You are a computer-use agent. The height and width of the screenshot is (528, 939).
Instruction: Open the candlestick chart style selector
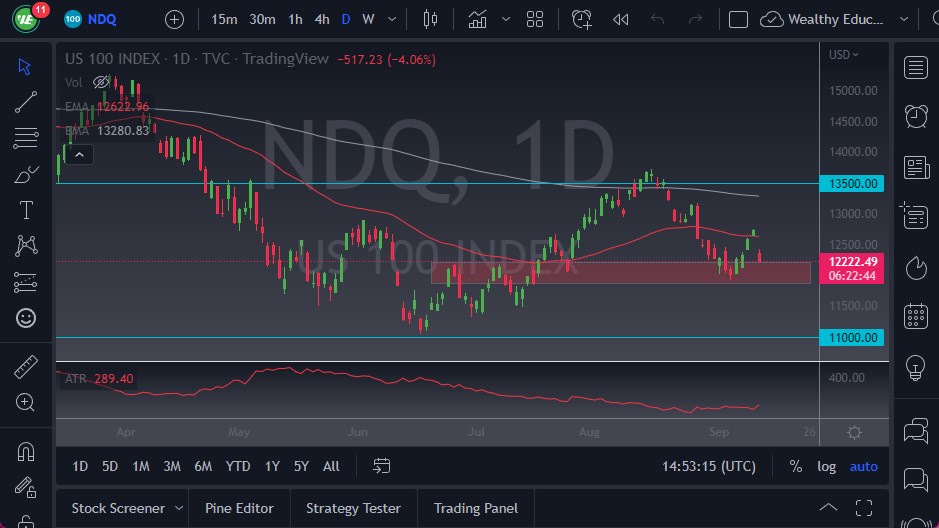(431, 19)
